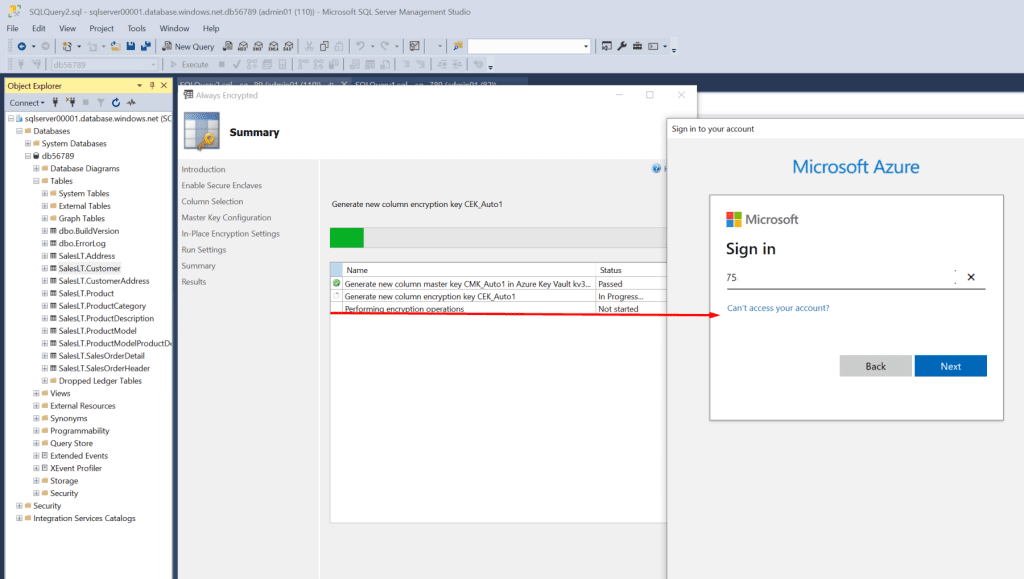Expand the SalesLT.Customer table node
Screen dimensions: 1024x579
[45, 268]
